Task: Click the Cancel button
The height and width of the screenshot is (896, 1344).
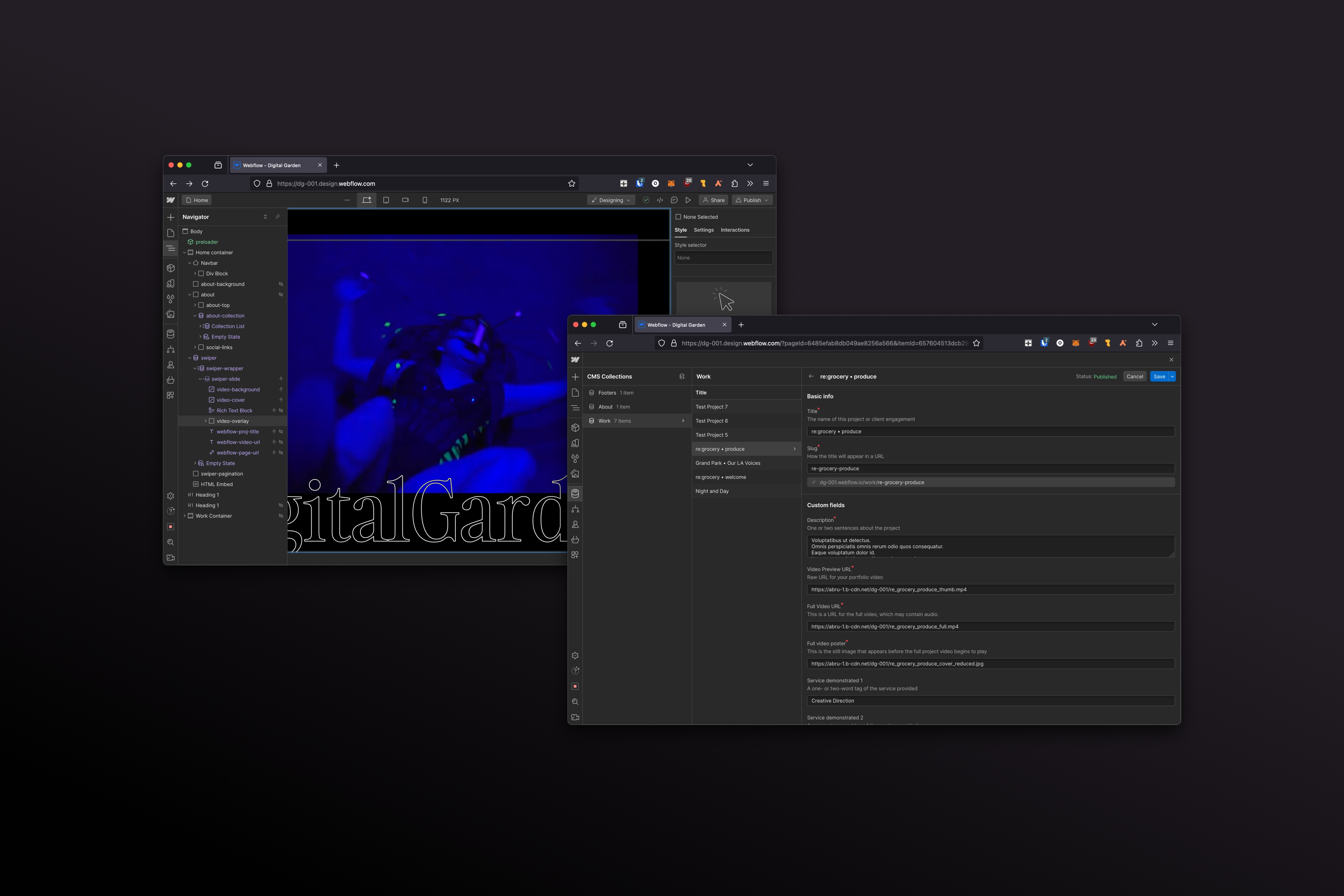Action: (1134, 377)
